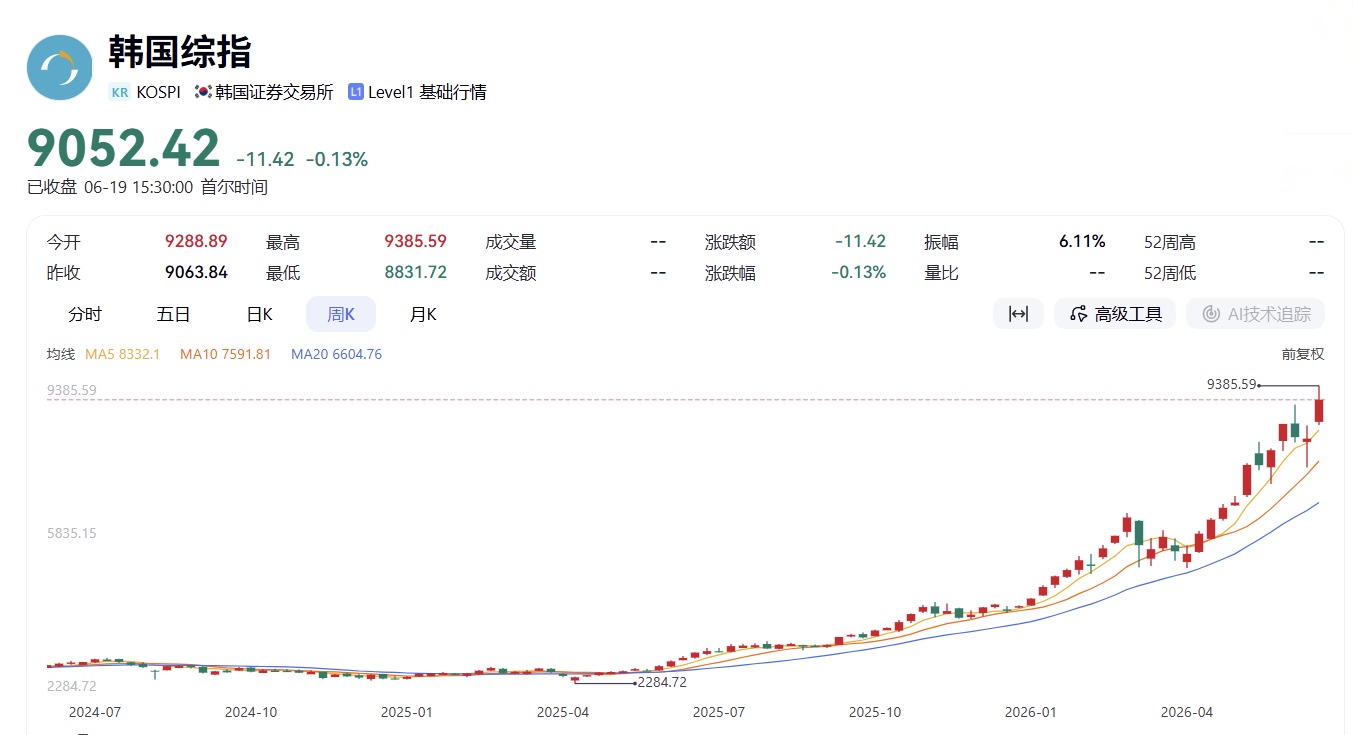Open 高级工具 advanced tools
This screenshot has height=735, width=1353.
pos(1116,314)
